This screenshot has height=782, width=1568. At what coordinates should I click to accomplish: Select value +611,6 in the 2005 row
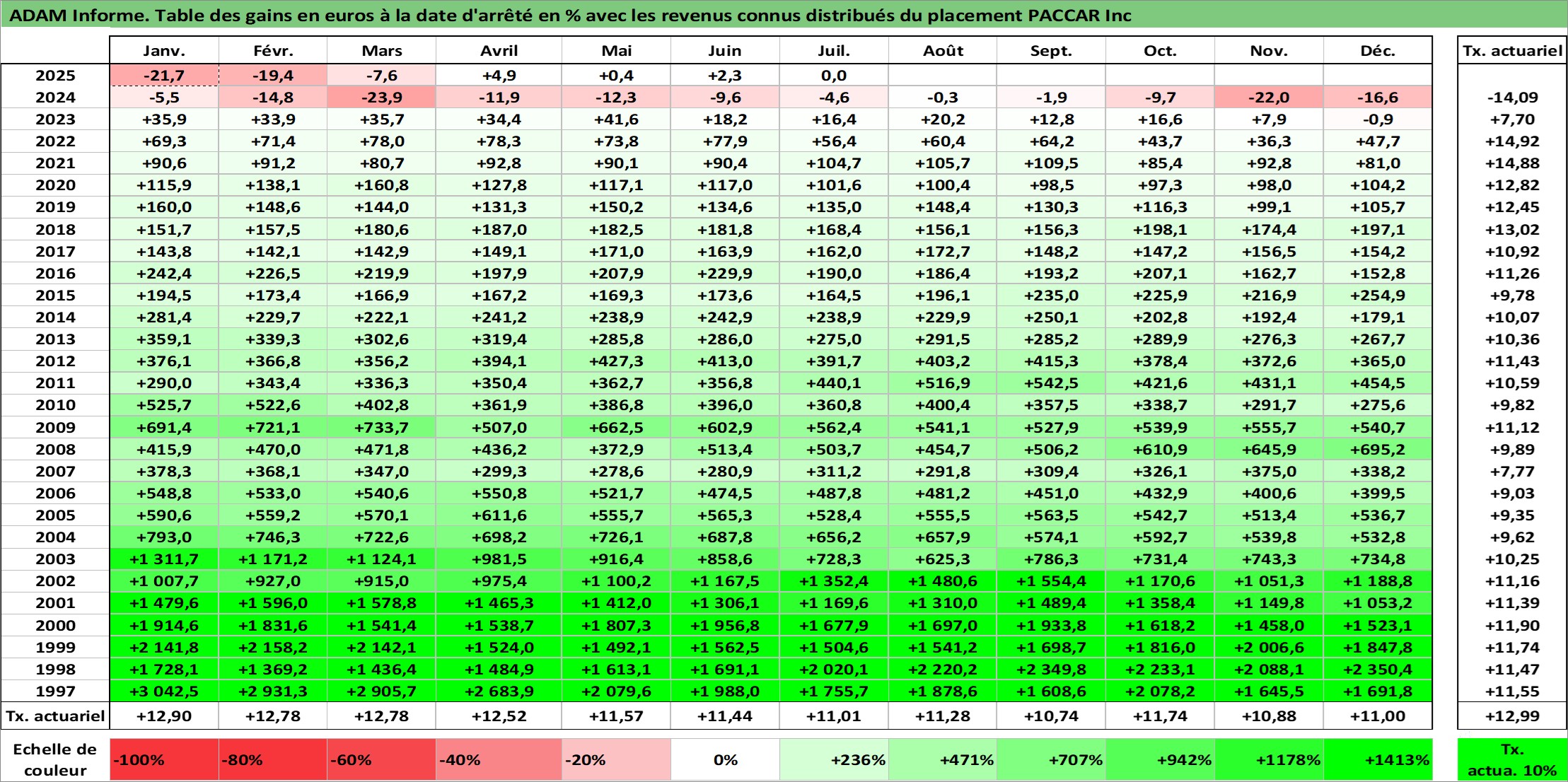pos(499,515)
